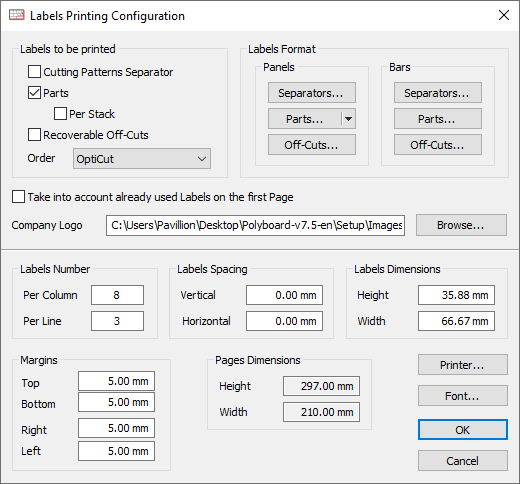Select the Per Column labels number field
520x484 pixels.
pos(118,295)
